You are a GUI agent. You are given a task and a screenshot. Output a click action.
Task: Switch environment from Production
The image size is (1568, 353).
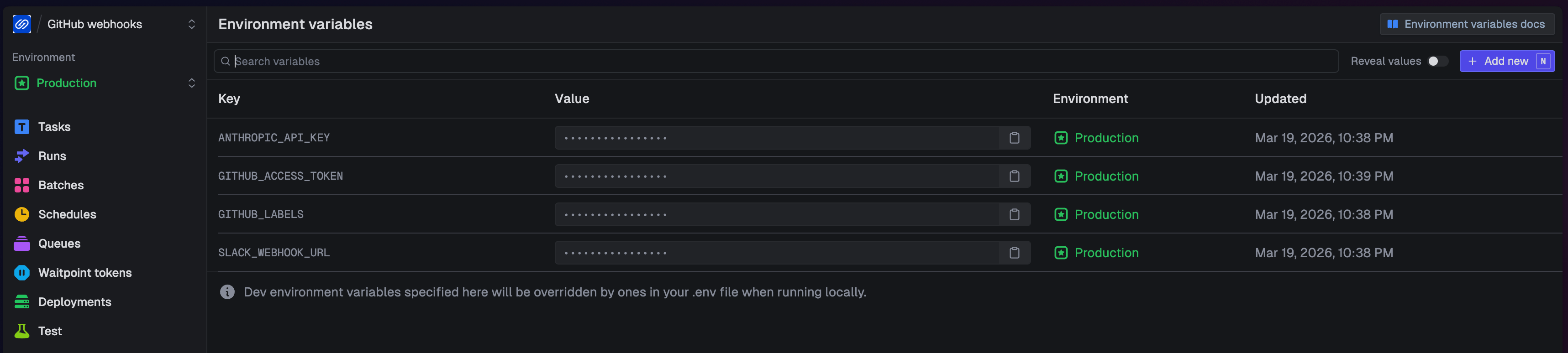tap(191, 83)
